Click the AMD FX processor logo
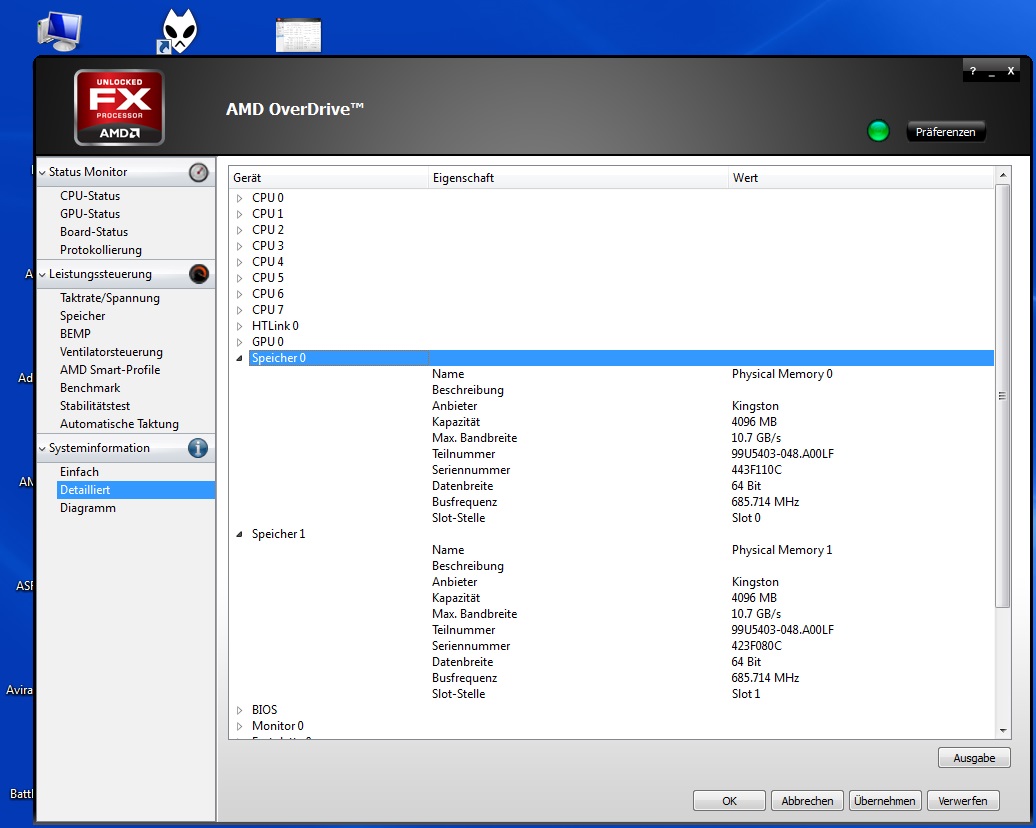Screen dimensions: 1036x828 pyautogui.click(x=120, y=108)
